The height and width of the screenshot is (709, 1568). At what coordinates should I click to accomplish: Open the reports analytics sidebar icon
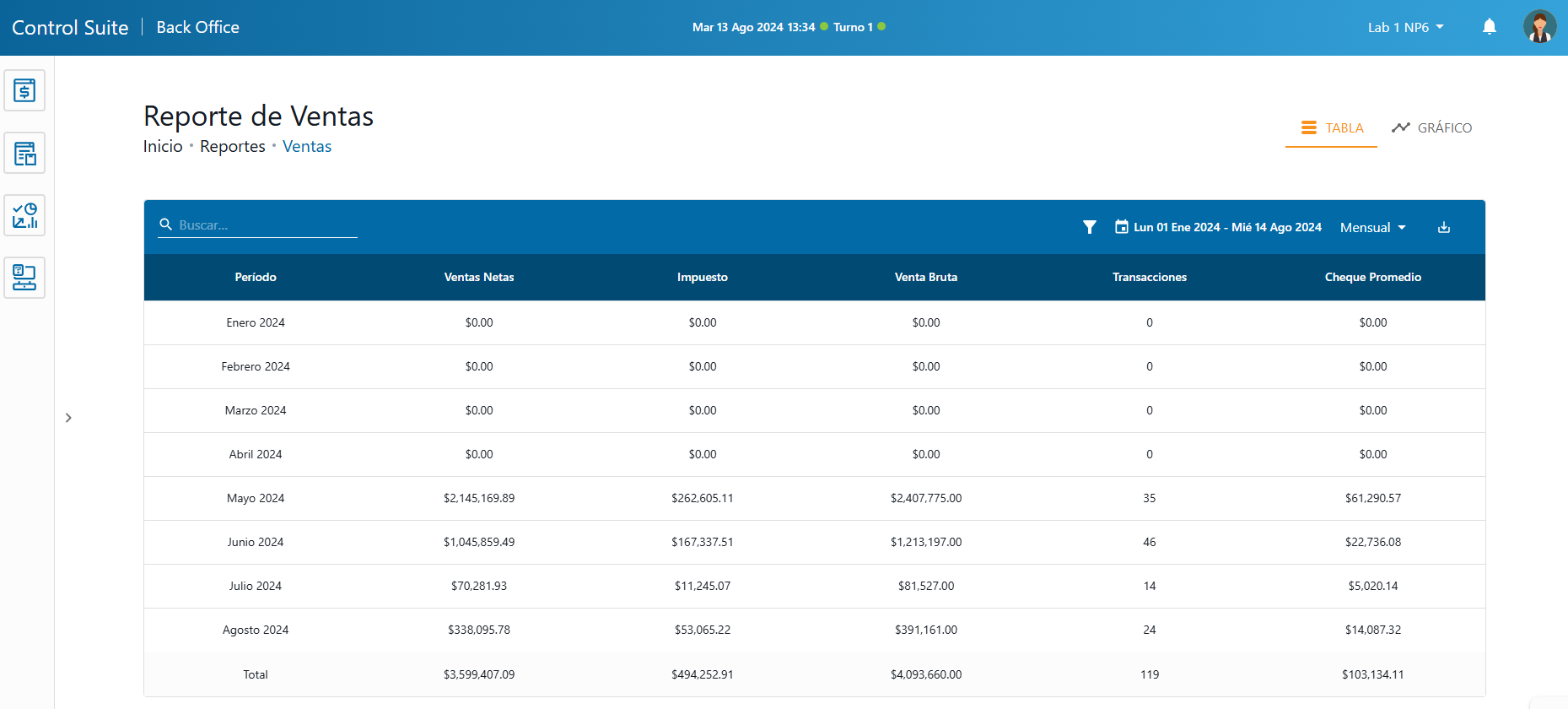point(24,215)
